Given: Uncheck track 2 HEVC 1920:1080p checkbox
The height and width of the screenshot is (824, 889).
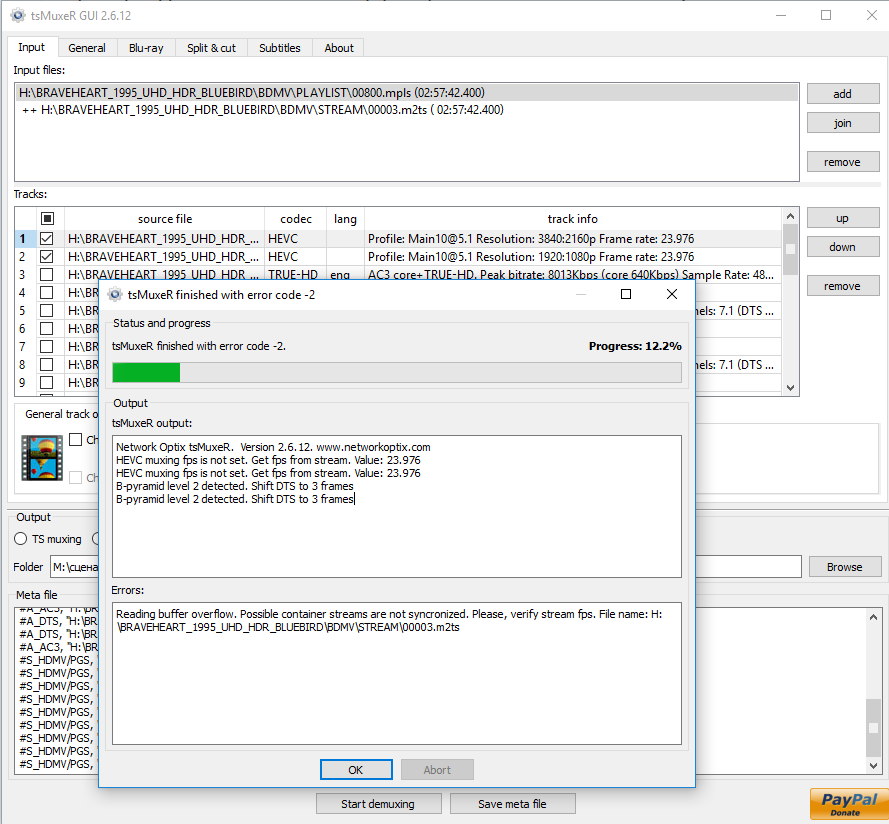Looking at the screenshot, I should tap(46, 257).
